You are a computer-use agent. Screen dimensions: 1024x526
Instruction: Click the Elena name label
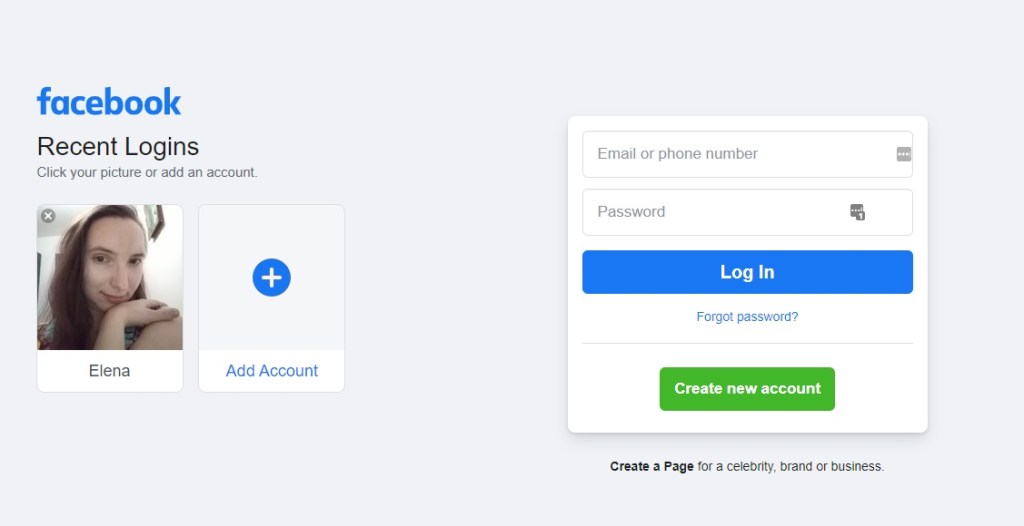[x=110, y=371]
